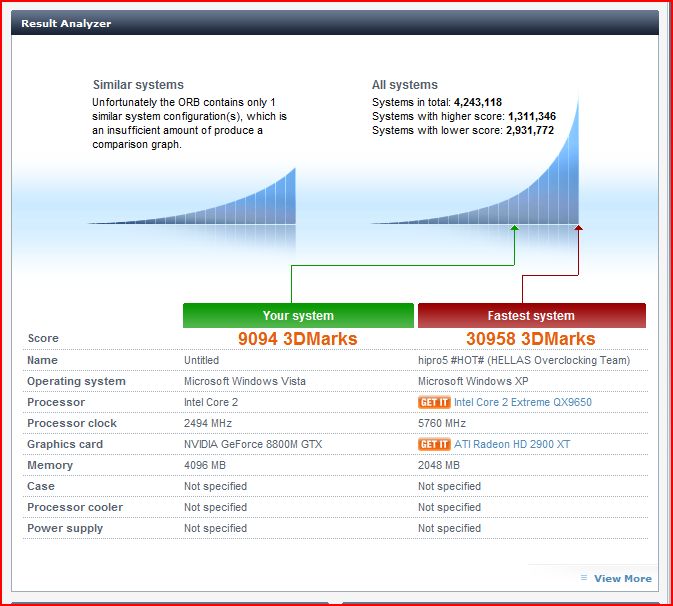Click the 'Similar systems' heading
The height and width of the screenshot is (606, 673).
click(138, 85)
